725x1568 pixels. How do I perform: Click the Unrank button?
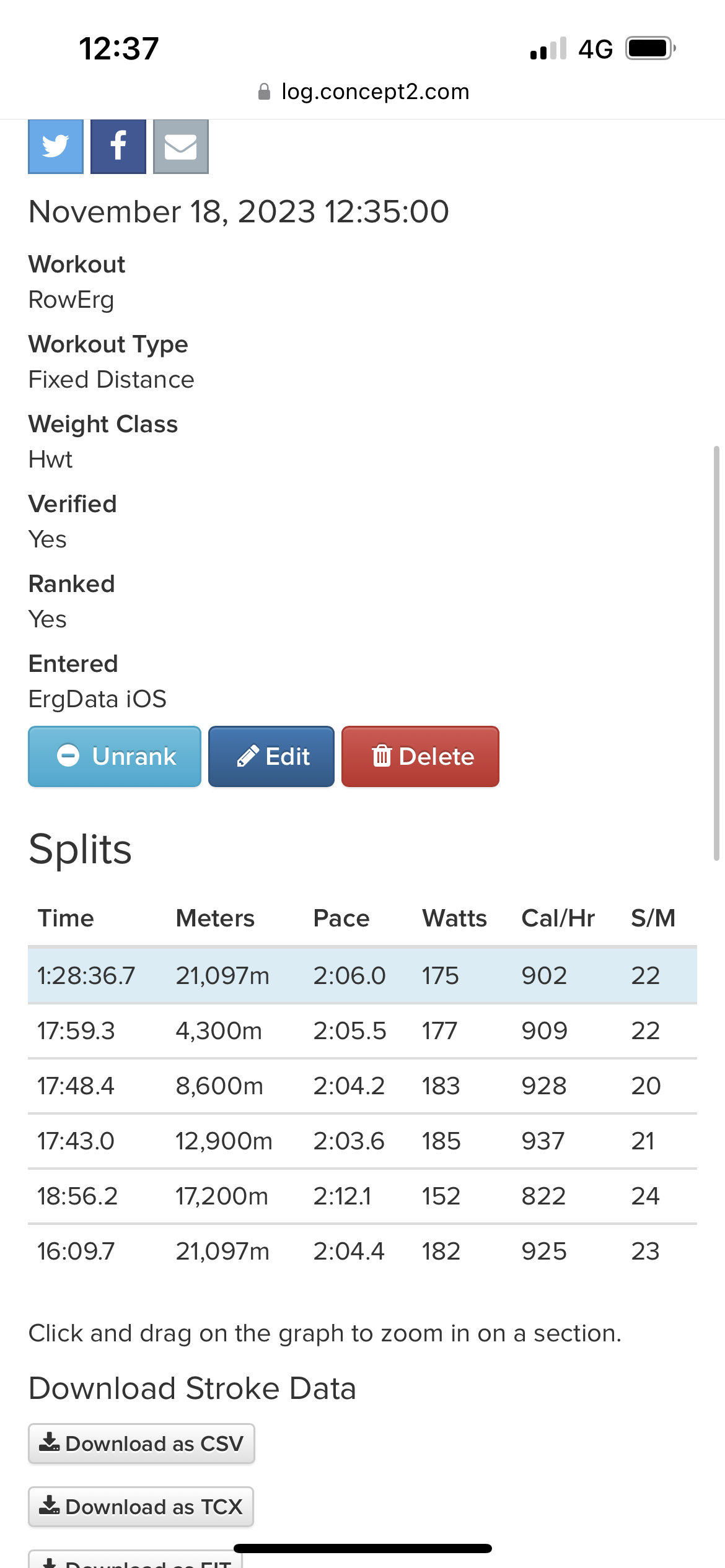coord(115,757)
